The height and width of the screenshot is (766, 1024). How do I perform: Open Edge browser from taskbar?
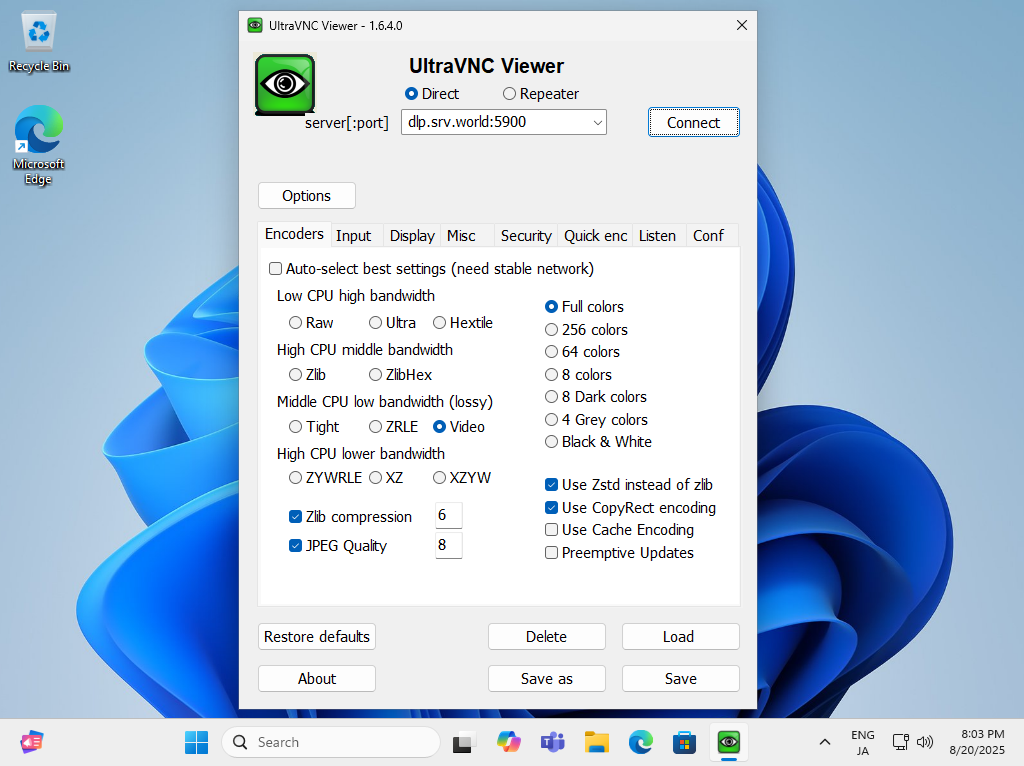tap(641, 742)
